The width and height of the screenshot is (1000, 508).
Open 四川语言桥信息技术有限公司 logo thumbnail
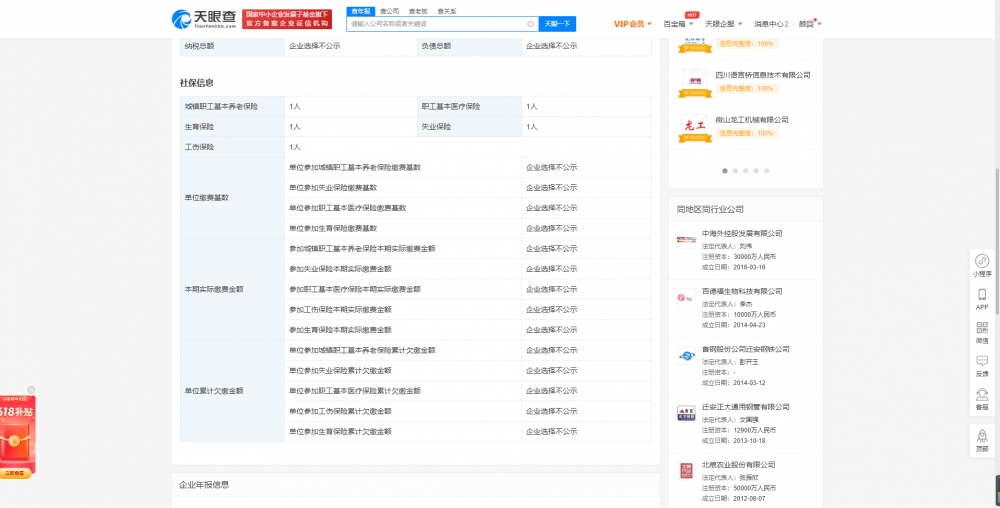(x=695, y=83)
